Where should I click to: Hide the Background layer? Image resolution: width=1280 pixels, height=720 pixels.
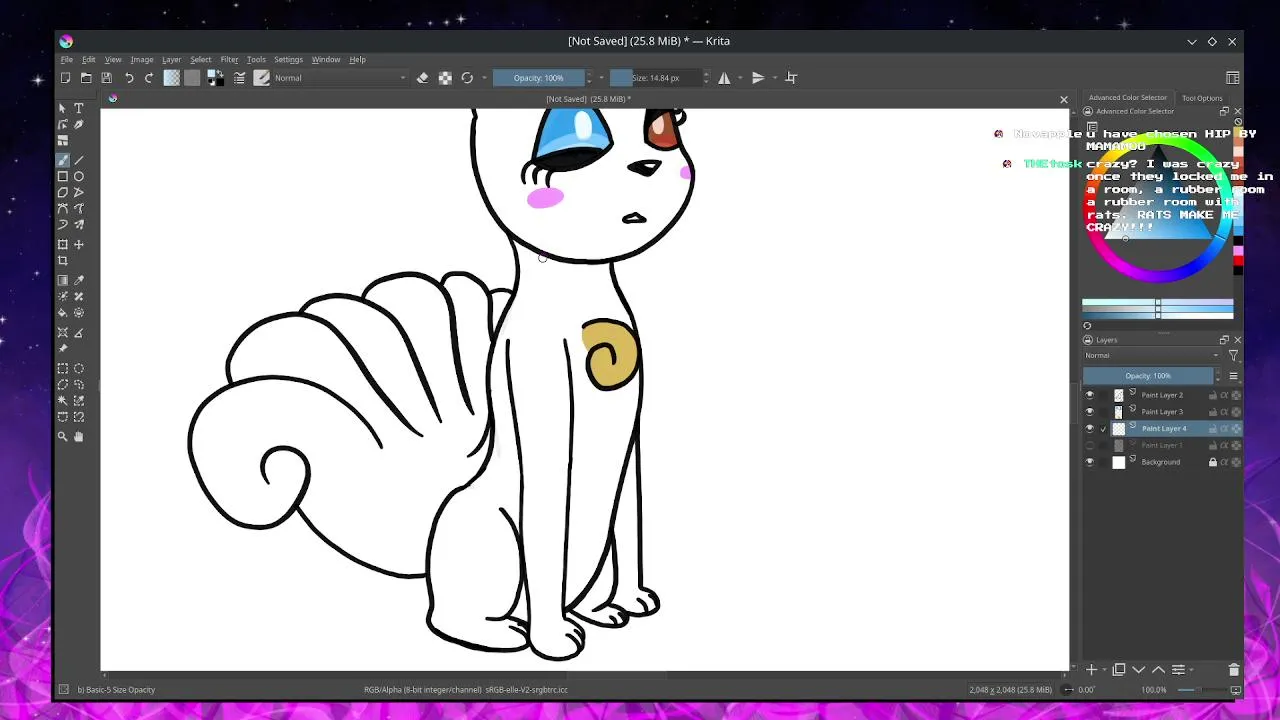pyautogui.click(x=1090, y=462)
